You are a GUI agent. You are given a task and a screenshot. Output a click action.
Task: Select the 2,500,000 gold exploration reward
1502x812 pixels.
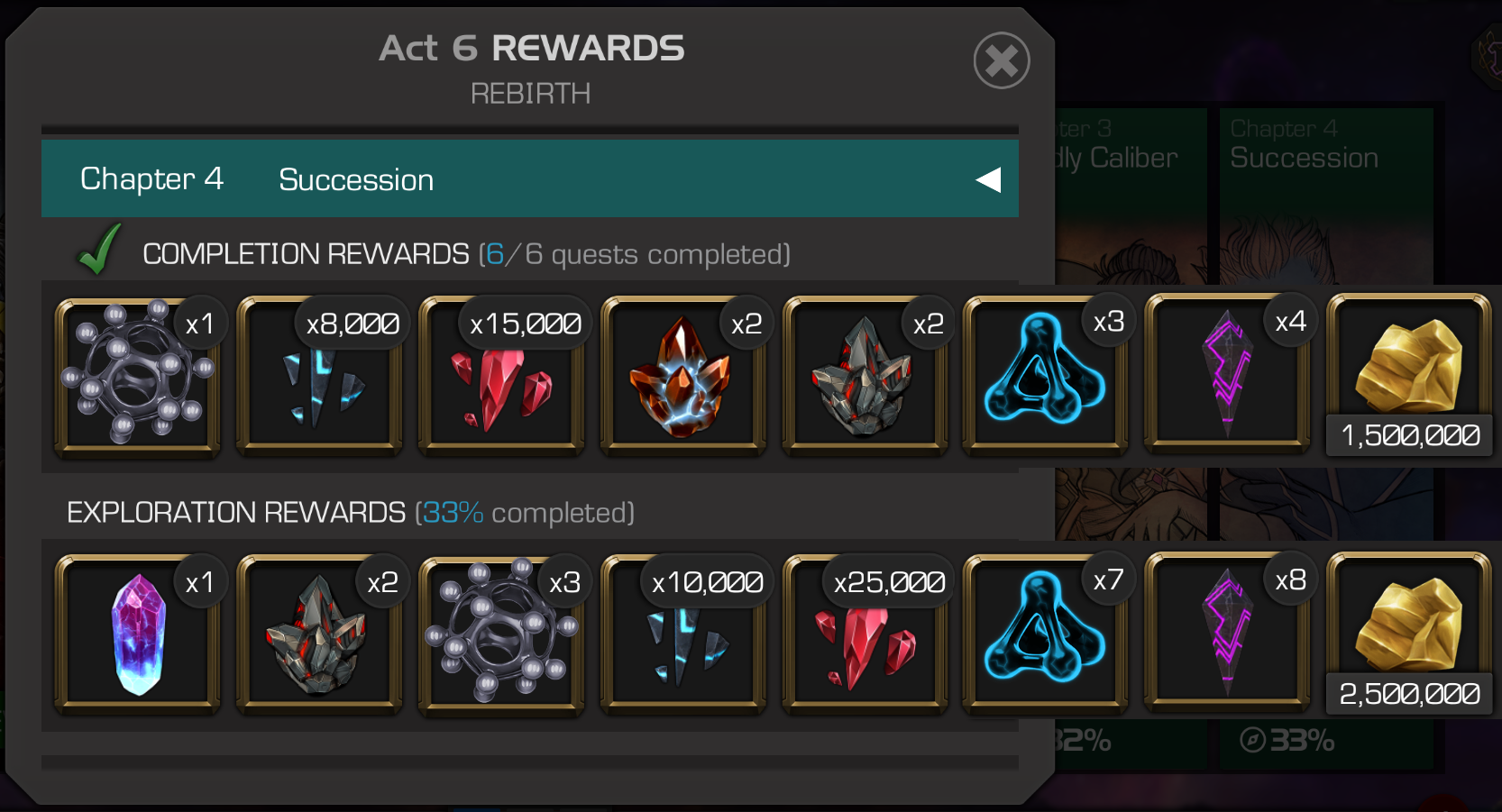1409,634
